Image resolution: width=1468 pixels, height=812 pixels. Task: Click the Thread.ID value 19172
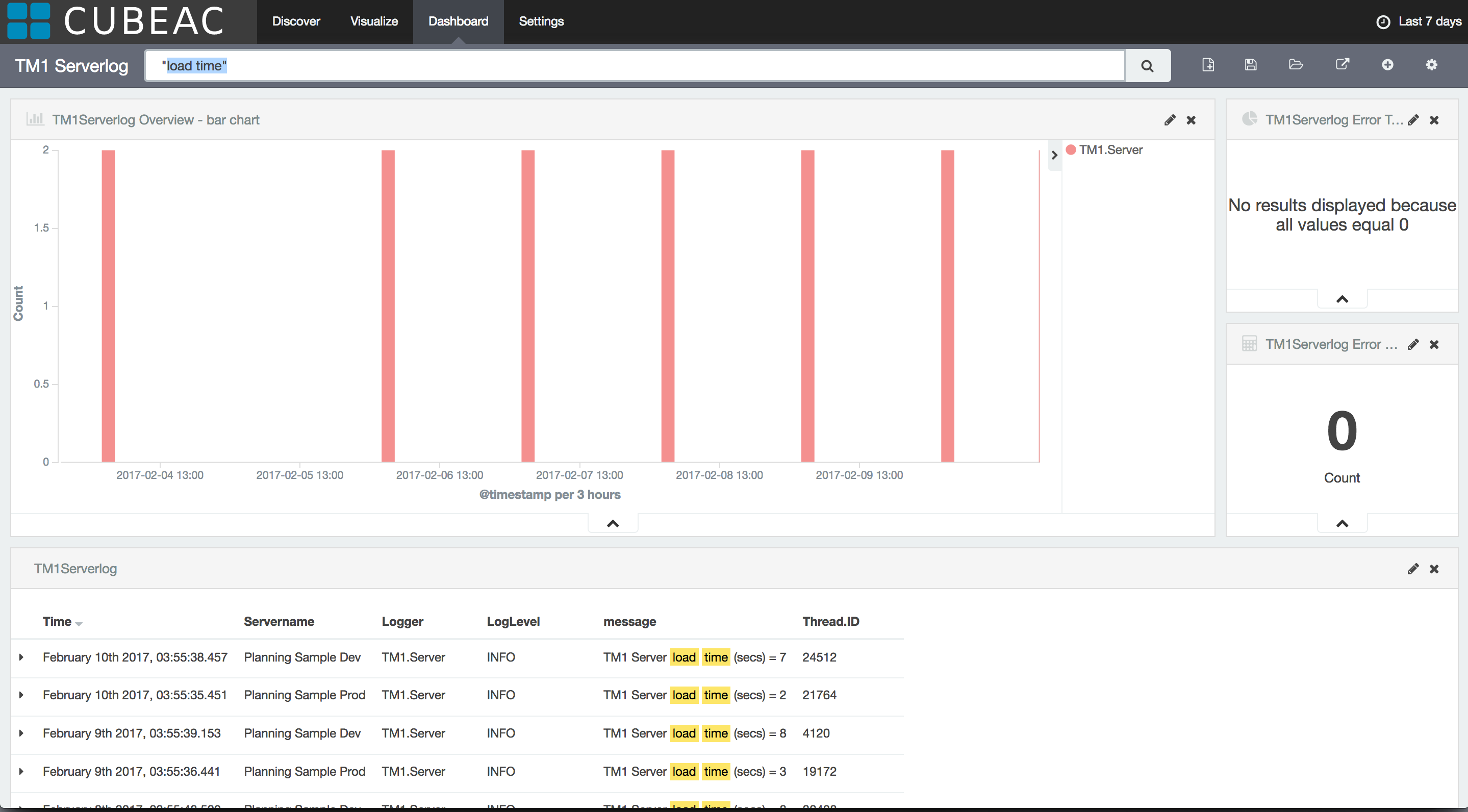pos(819,771)
